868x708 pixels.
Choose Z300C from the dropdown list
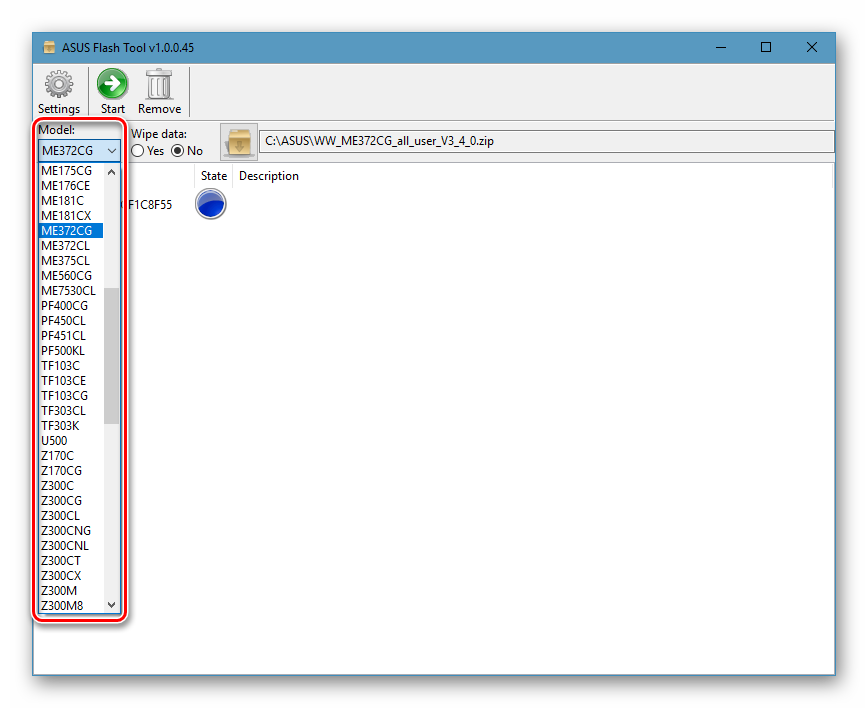click(71, 485)
